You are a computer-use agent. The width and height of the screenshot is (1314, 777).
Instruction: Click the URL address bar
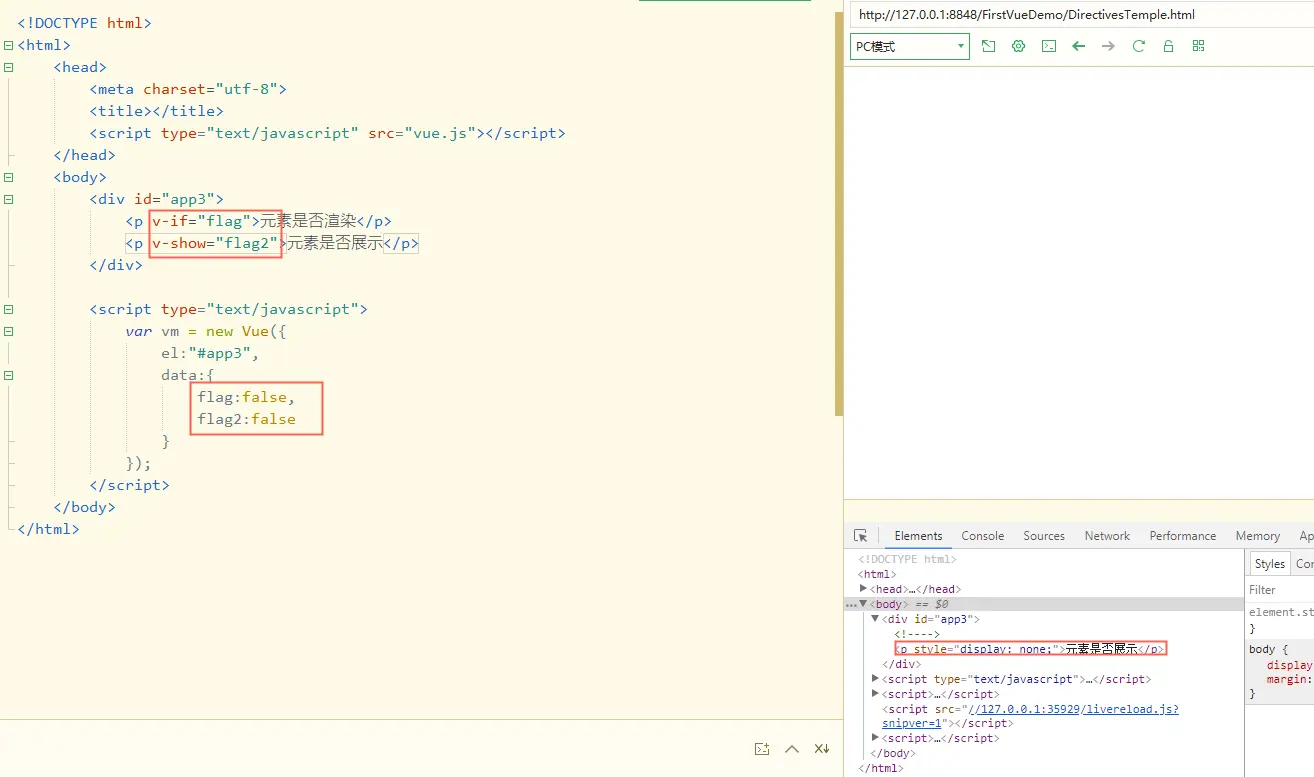pos(1080,15)
